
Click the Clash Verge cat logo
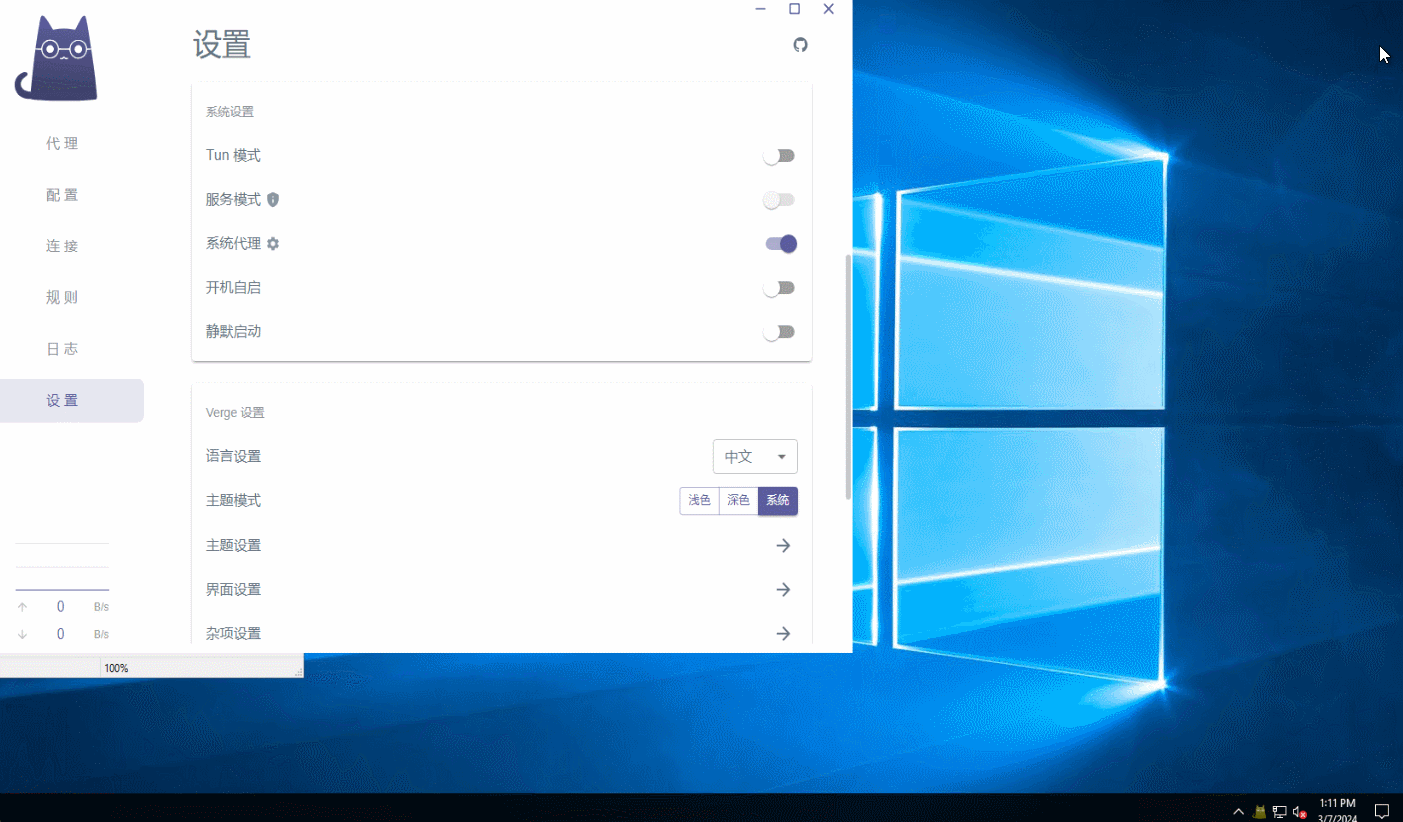57,59
